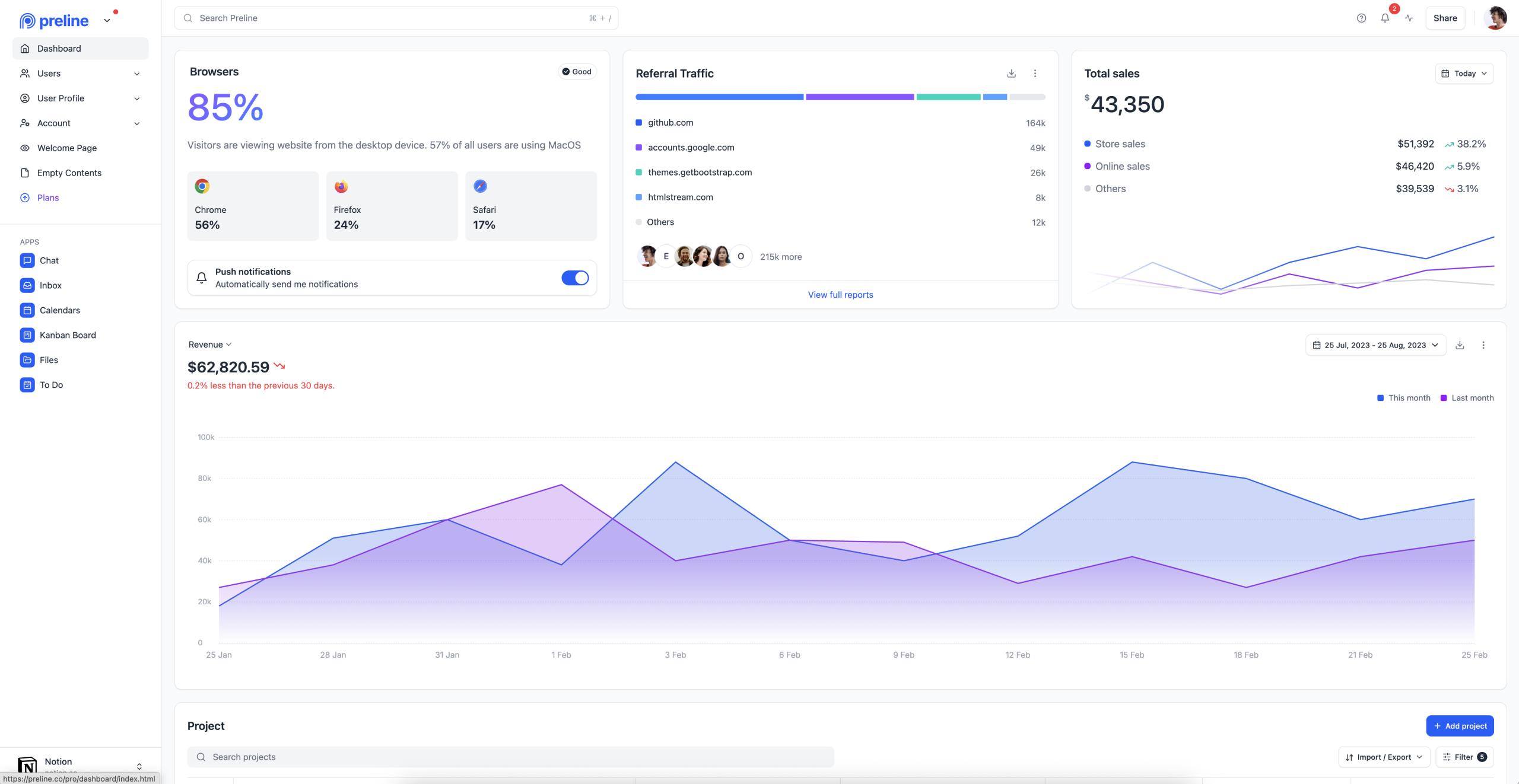Open the Chat app from sidebar
1519x784 pixels.
pyautogui.click(x=49, y=260)
